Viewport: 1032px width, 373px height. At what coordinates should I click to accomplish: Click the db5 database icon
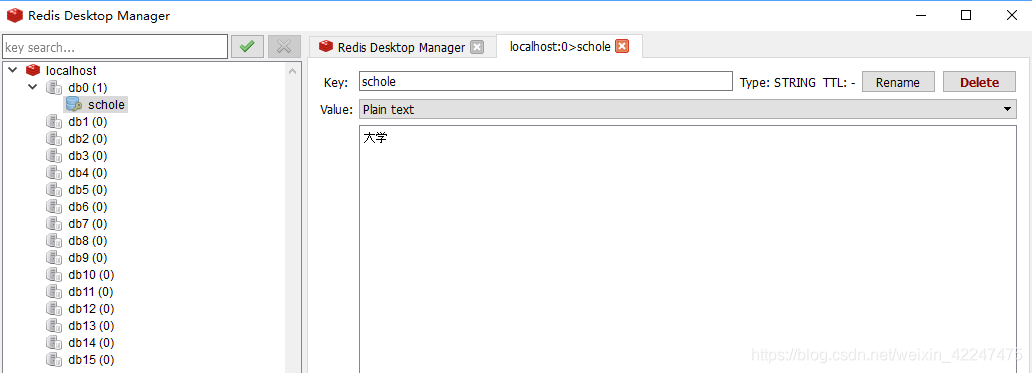coord(54,190)
